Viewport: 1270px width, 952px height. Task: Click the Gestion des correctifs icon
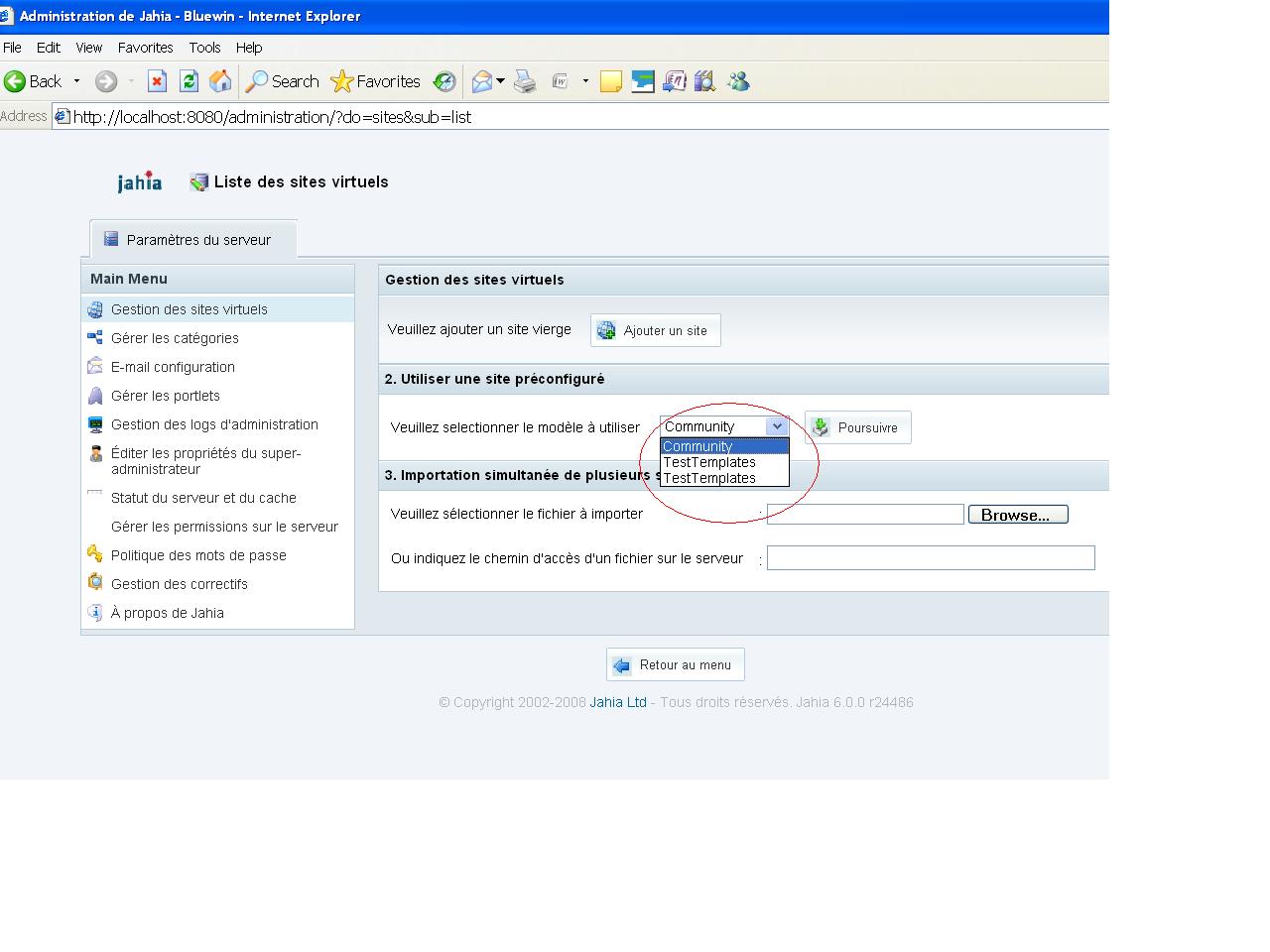[x=95, y=582]
